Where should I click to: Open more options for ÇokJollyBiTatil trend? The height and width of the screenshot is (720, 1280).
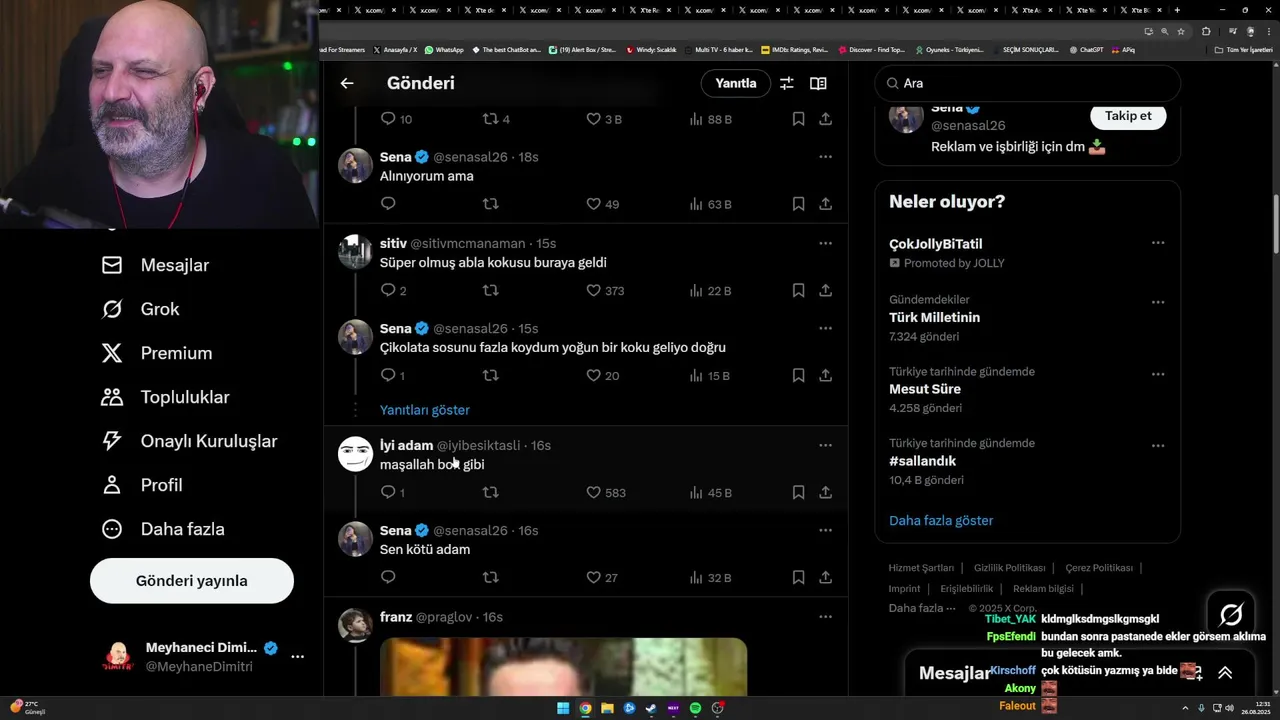pos(1158,243)
